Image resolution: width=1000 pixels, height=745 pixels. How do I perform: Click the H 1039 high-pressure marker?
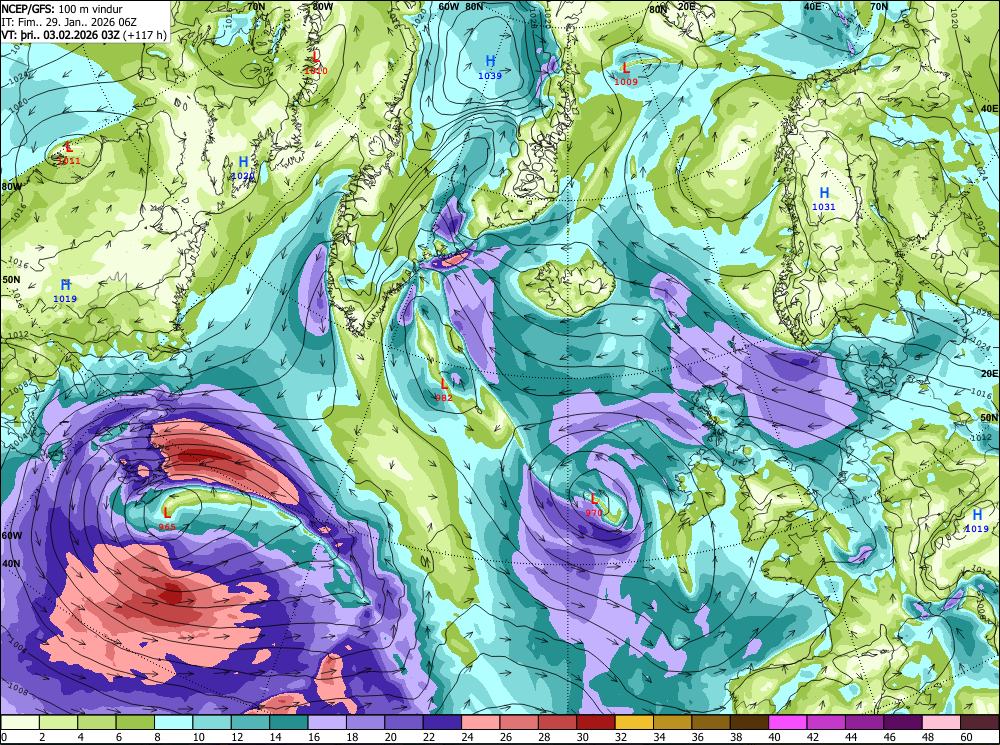490,66
